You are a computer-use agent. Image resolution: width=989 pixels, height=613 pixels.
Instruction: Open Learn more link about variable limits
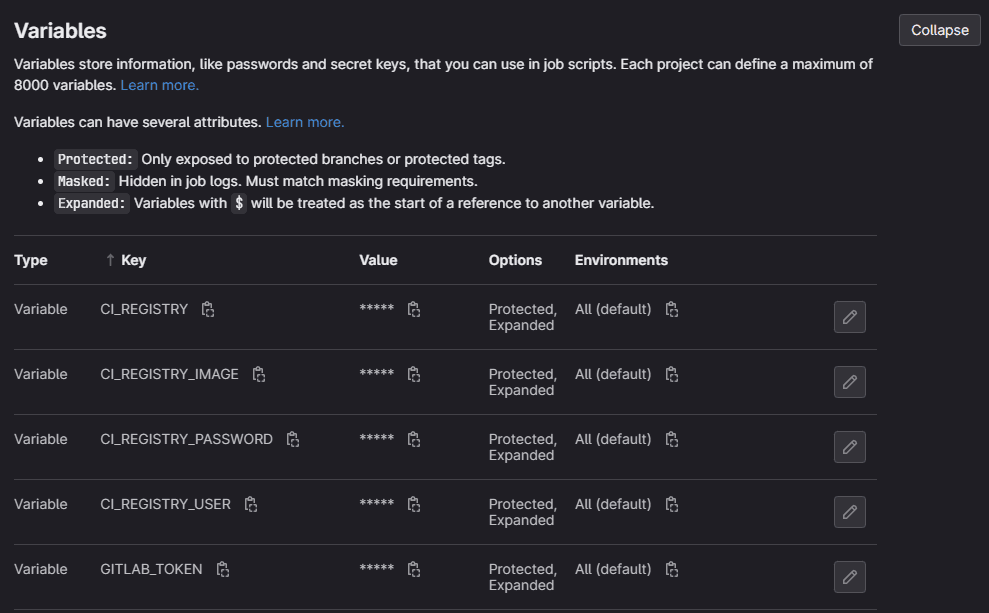pyautogui.click(x=159, y=86)
